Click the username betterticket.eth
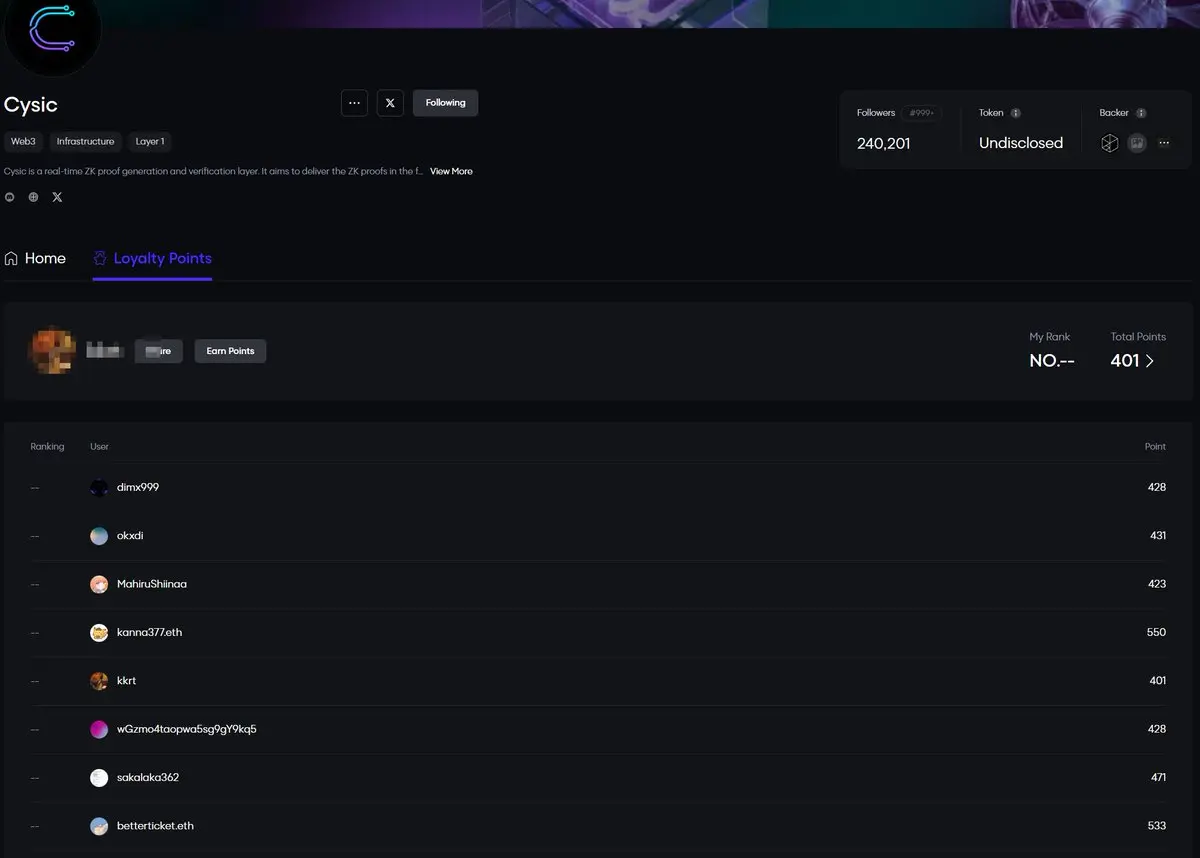 pos(155,826)
